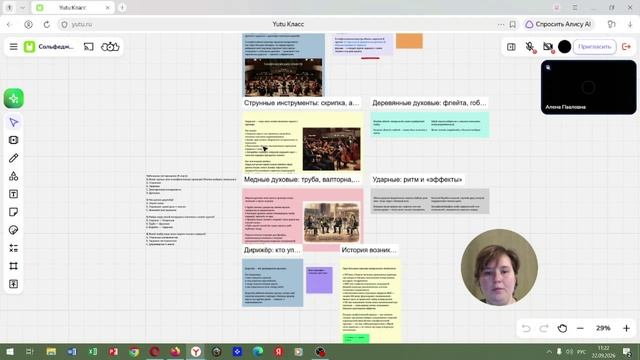Click the upload file tool
Screen dimensions: 640x360
point(13,284)
